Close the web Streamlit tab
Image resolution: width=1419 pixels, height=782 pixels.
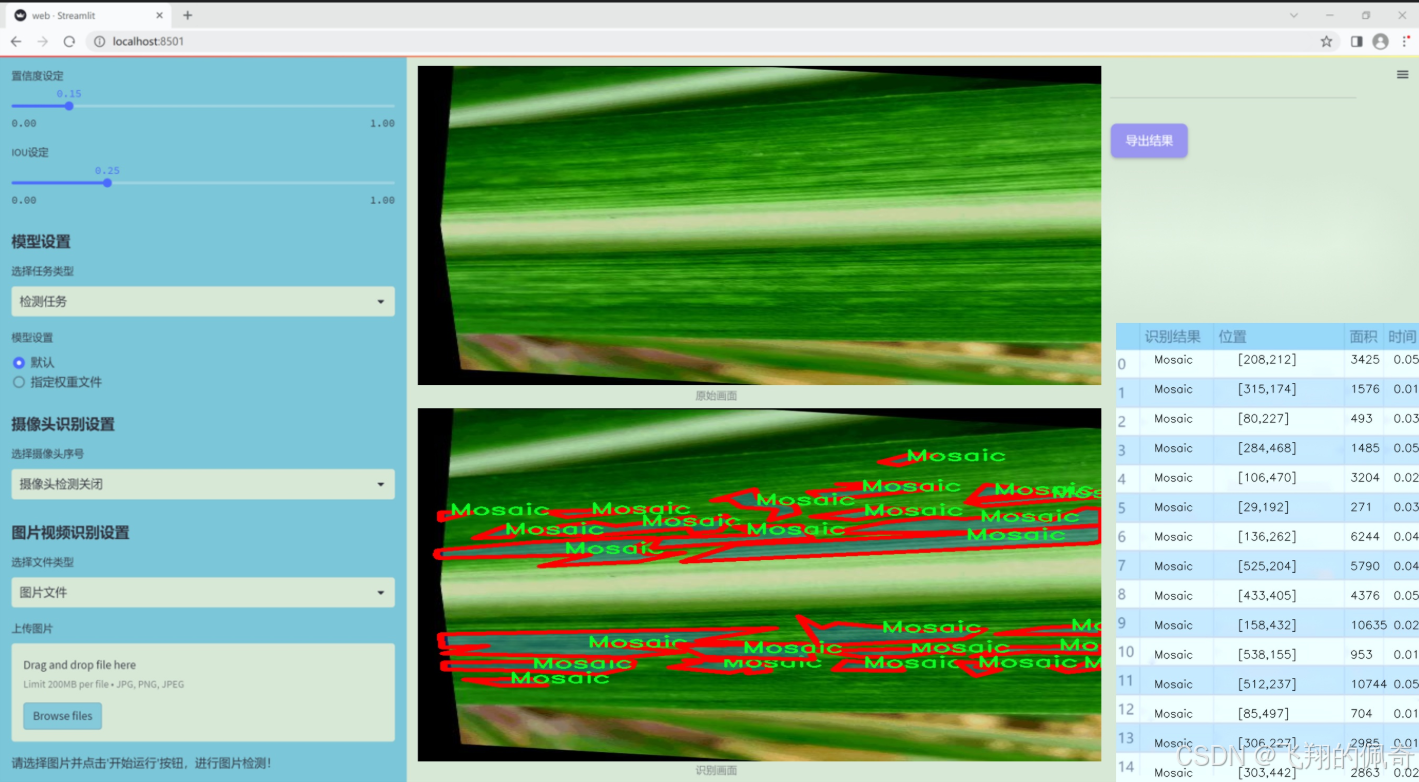[x=159, y=15]
